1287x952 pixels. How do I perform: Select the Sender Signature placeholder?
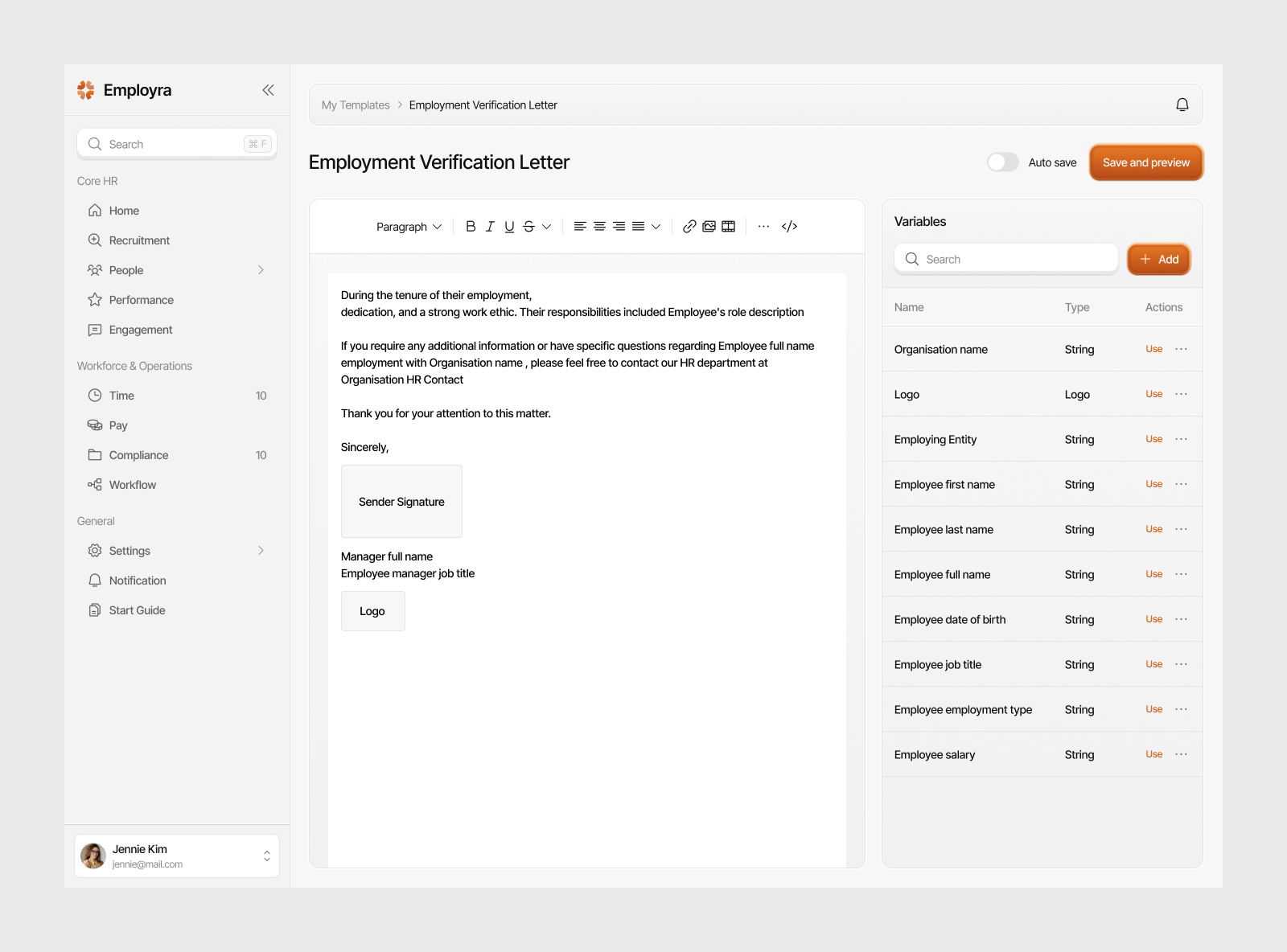pyautogui.click(x=401, y=502)
